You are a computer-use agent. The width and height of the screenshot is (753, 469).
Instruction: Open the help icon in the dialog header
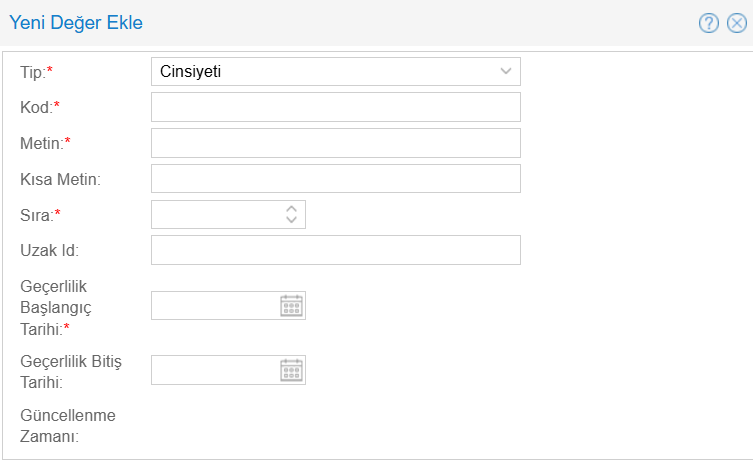click(x=709, y=23)
